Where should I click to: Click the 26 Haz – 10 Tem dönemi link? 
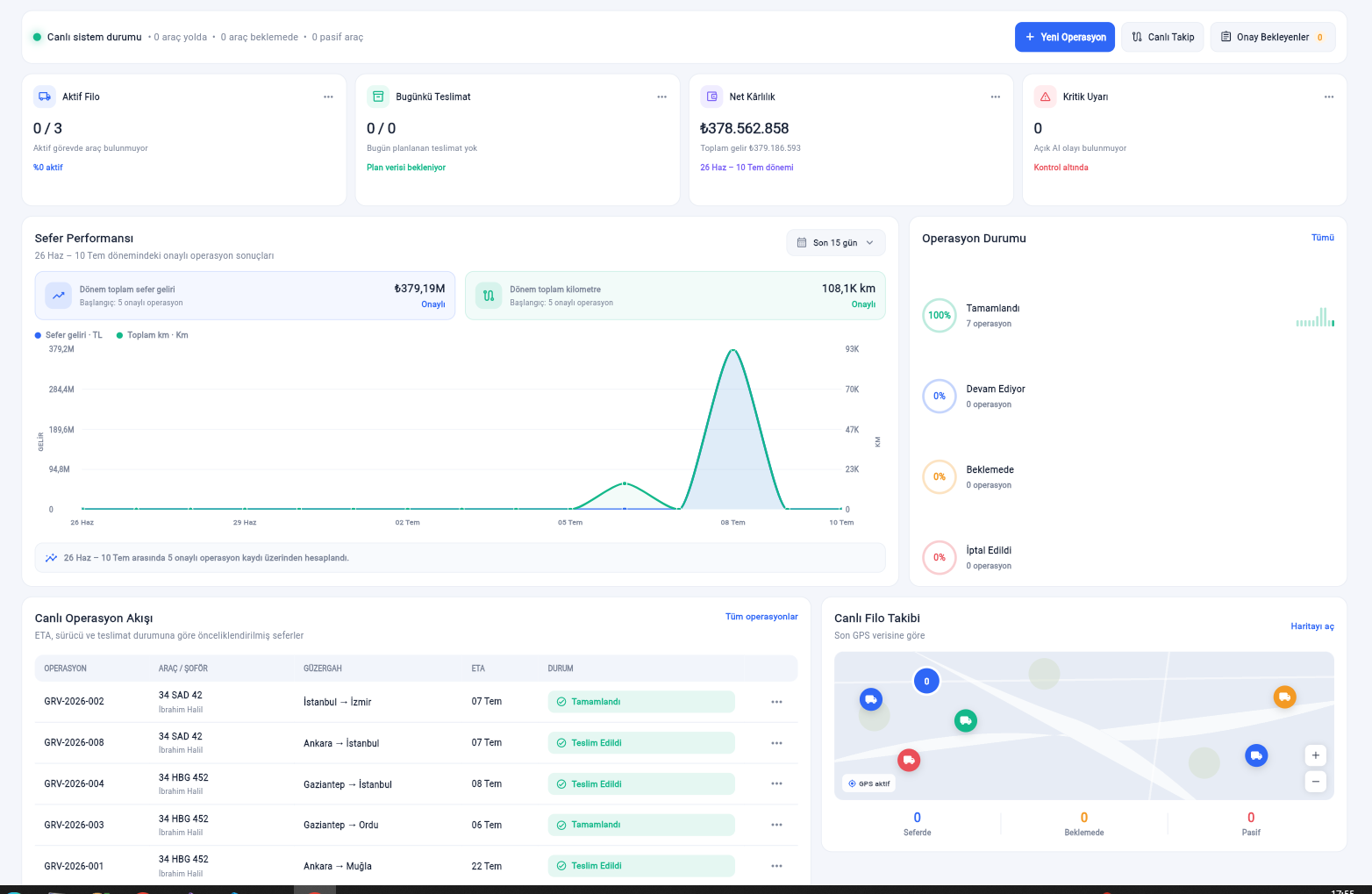[747, 168]
